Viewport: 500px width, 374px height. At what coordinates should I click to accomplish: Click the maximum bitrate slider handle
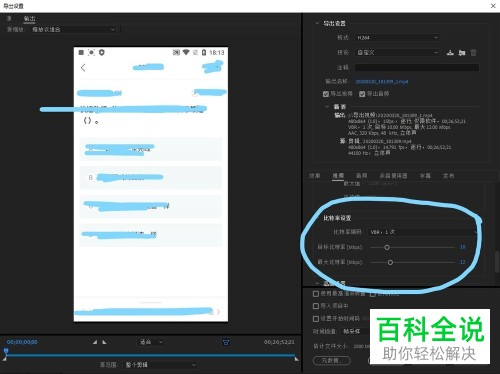pyautogui.click(x=390, y=262)
